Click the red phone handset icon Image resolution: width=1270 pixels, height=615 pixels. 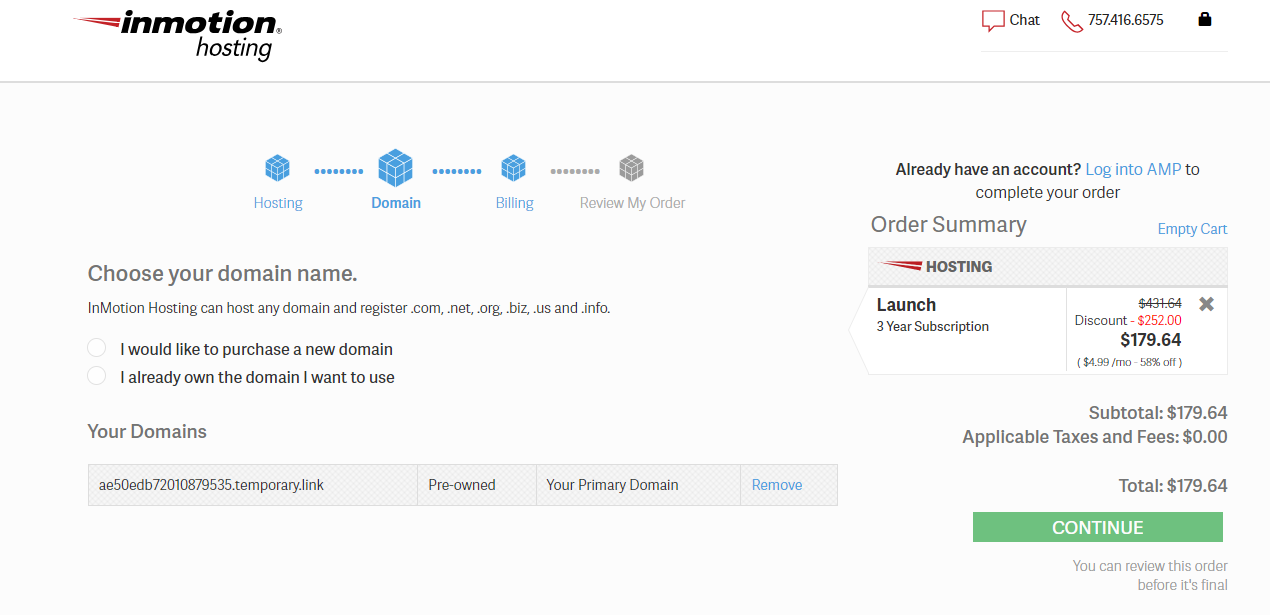[x=1072, y=21]
